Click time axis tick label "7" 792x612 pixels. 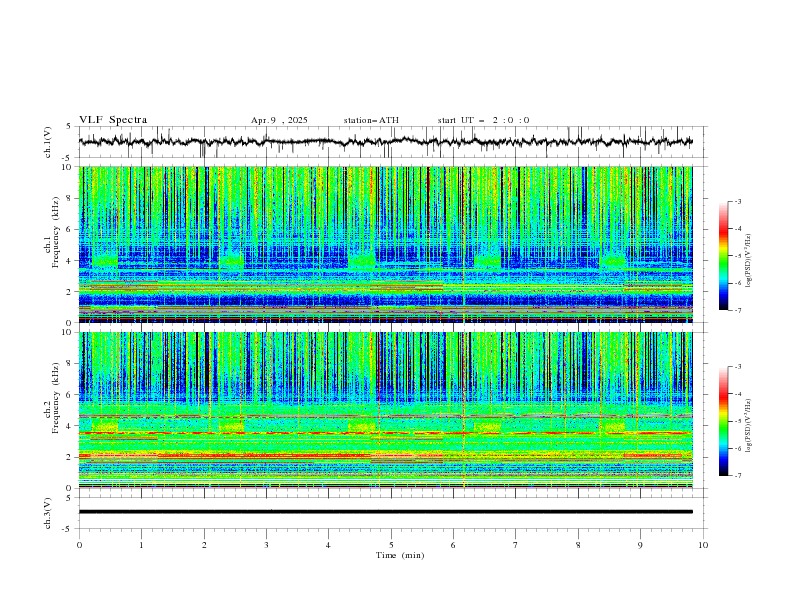(x=516, y=545)
